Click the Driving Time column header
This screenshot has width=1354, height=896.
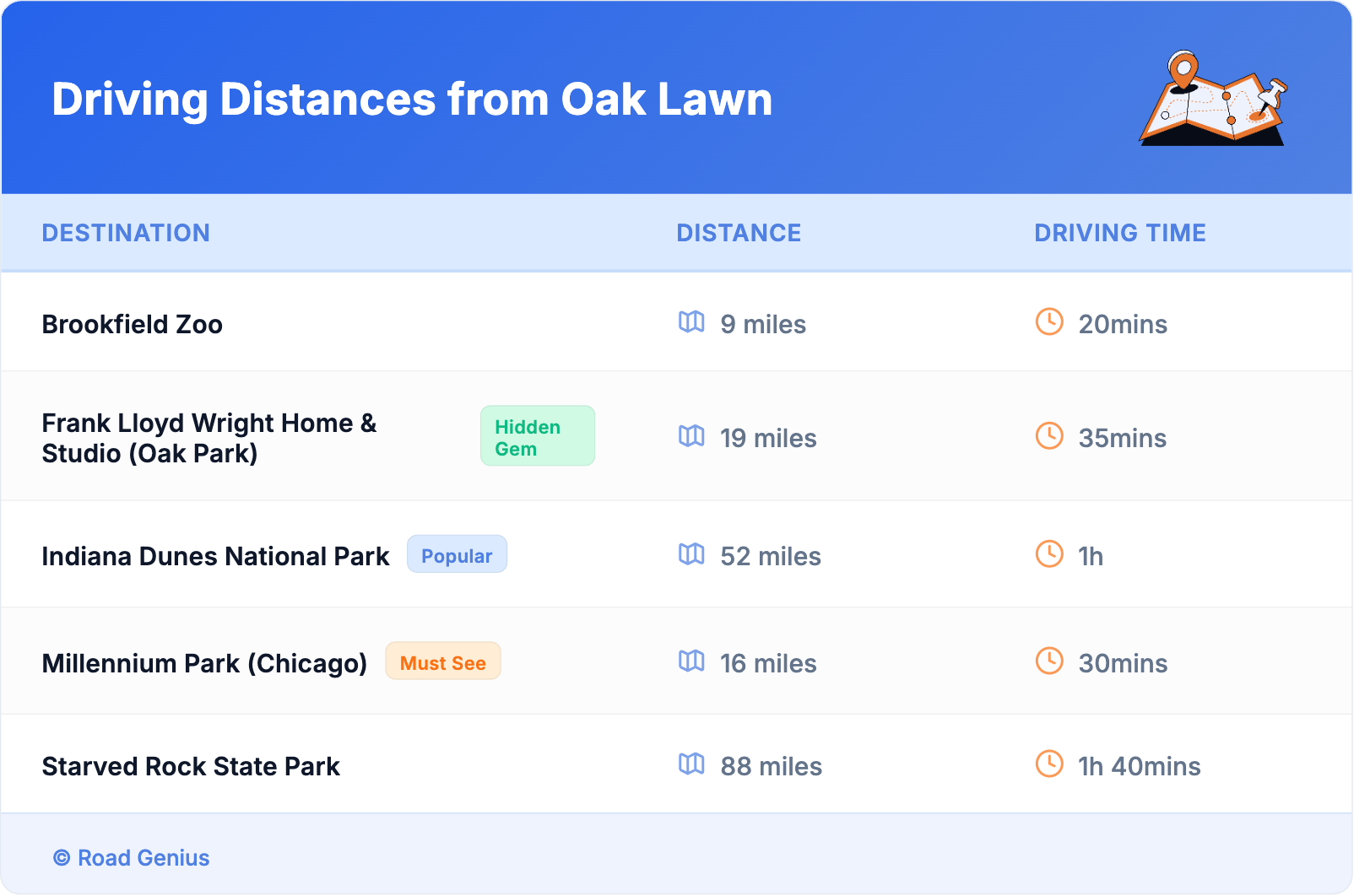click(x=1119, y=233)
